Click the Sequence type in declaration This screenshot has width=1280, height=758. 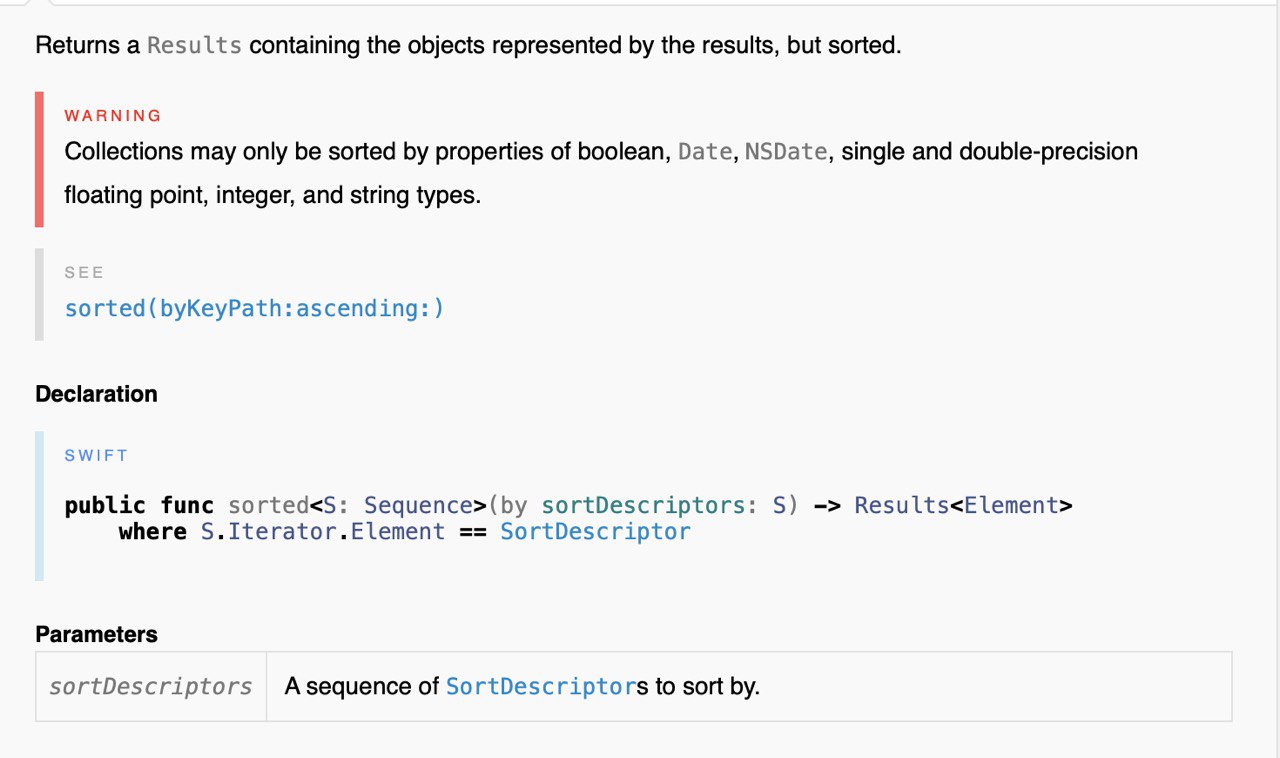[419, 505]
